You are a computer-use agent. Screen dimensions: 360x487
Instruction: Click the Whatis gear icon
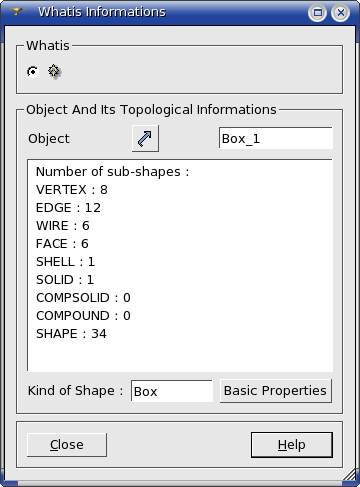[54, 71]
